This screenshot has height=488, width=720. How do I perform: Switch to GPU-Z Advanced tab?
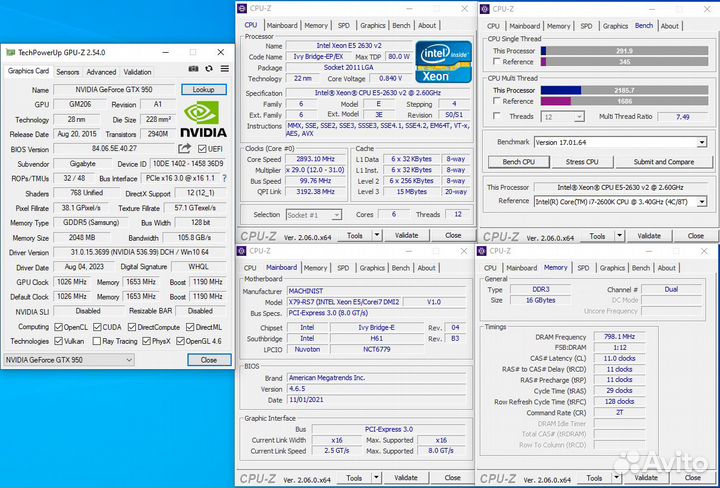[x=101, y=72]
